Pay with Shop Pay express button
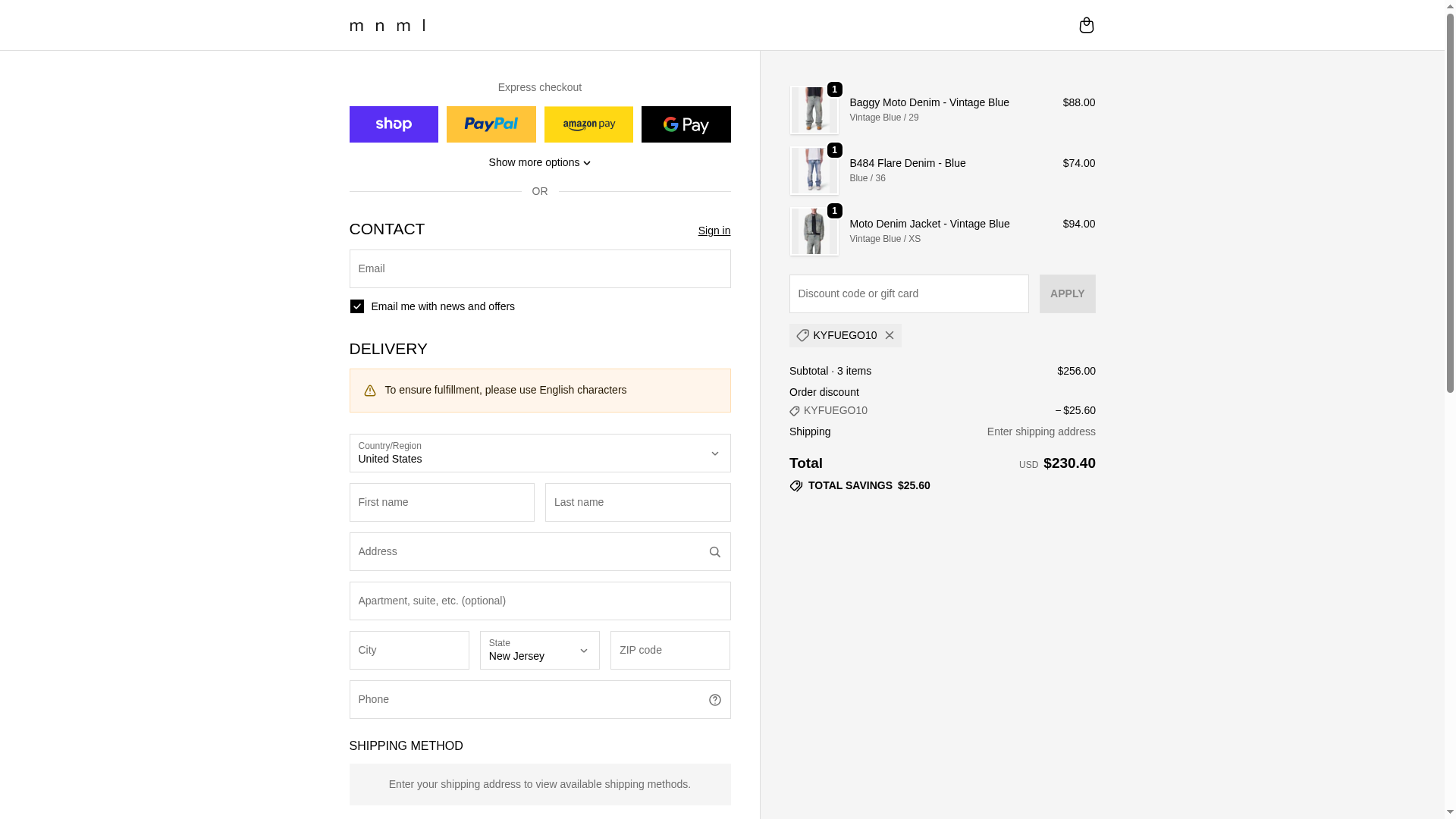 394,124
